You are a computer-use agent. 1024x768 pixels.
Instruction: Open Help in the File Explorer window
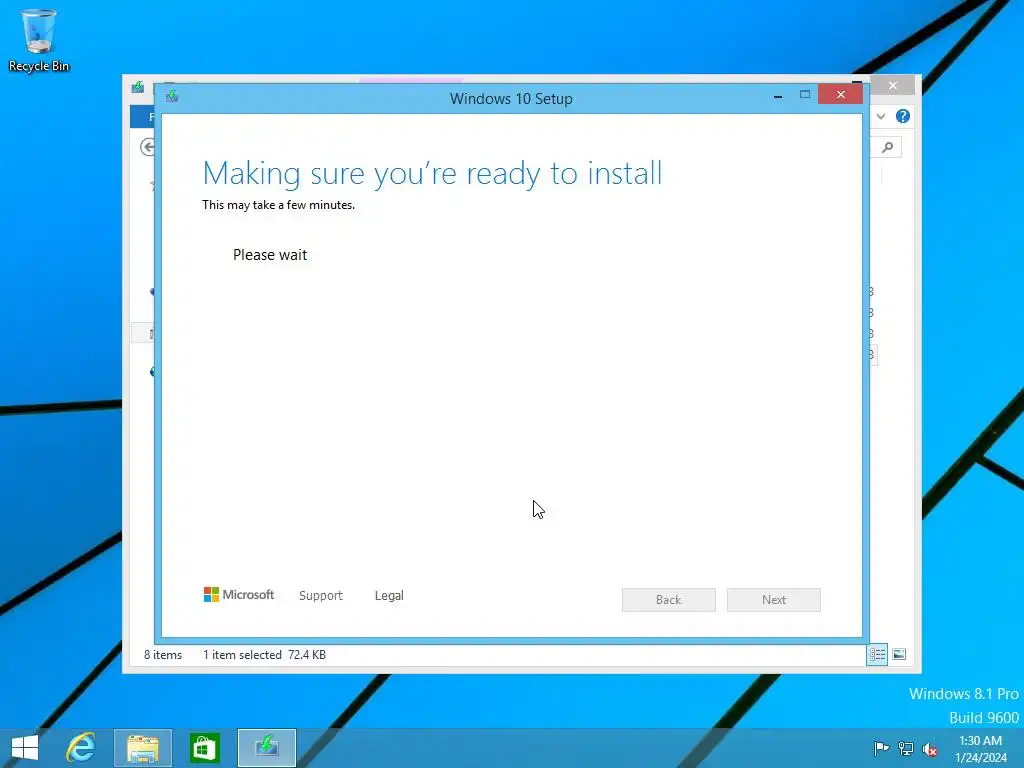point(903,116)
